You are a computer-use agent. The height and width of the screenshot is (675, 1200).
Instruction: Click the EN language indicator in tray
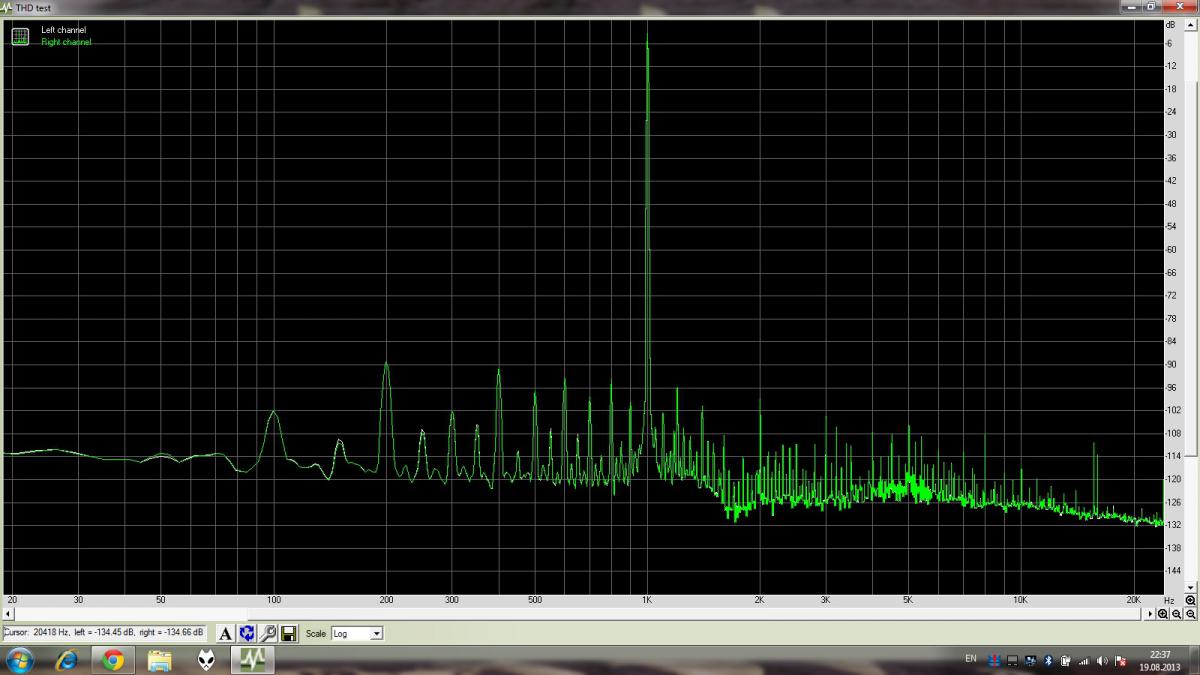pyautogui.click(x=970, y=659)
